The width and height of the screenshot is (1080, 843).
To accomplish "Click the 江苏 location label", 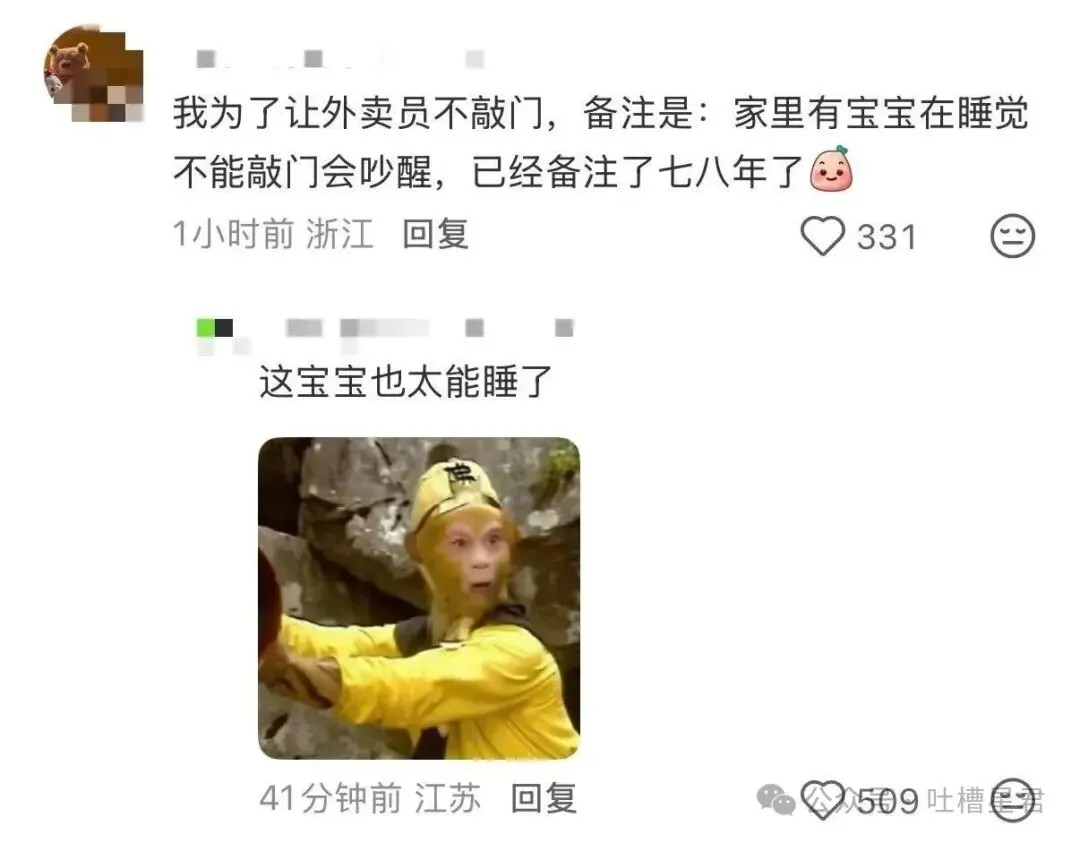I will (x=447, y=798).
